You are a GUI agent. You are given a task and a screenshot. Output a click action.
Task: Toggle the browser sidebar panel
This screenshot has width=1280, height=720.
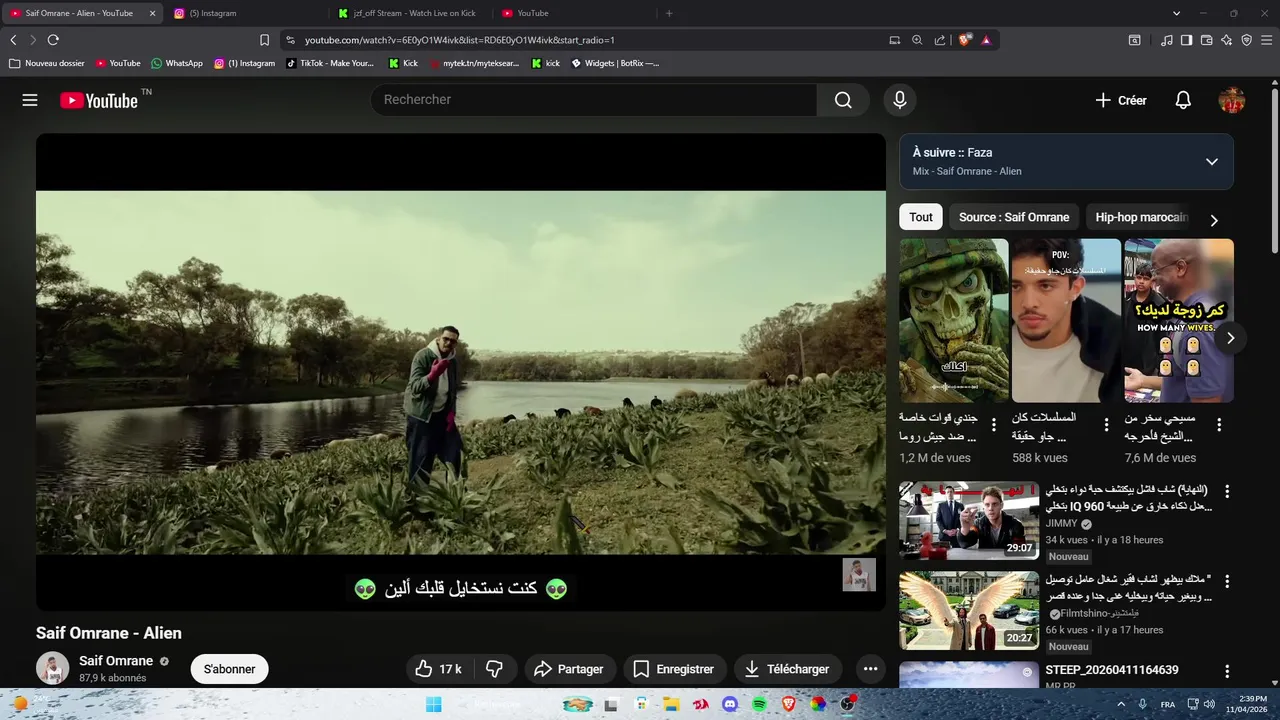1186,40
